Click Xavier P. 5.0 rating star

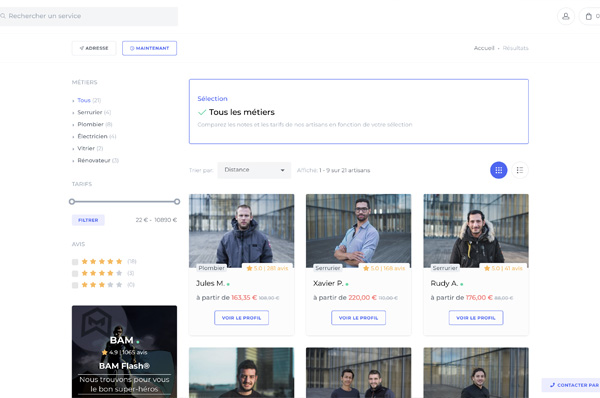coord(366,268)
